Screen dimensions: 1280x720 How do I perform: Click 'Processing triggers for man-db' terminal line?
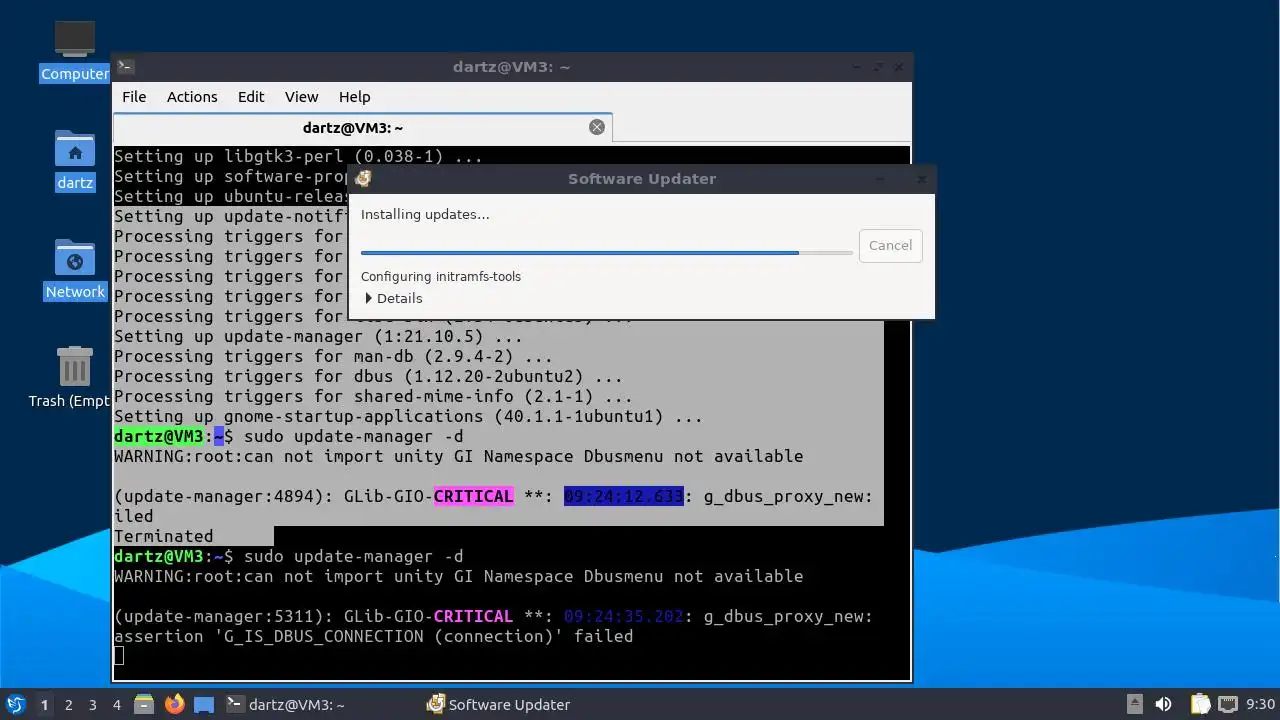click(333, 356)
